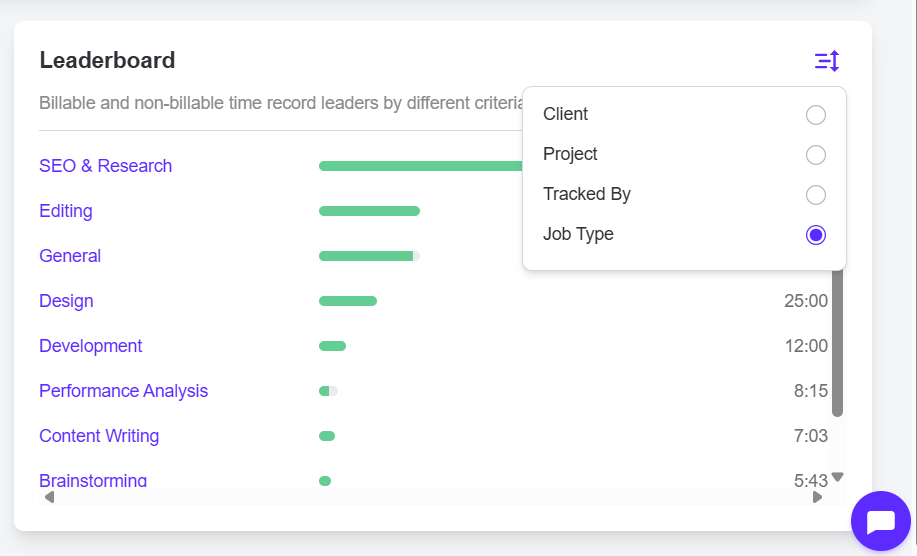This screenshot has width=917, height=556.
Task: Click the scroll left arrow
Action: tap(49, 497)
